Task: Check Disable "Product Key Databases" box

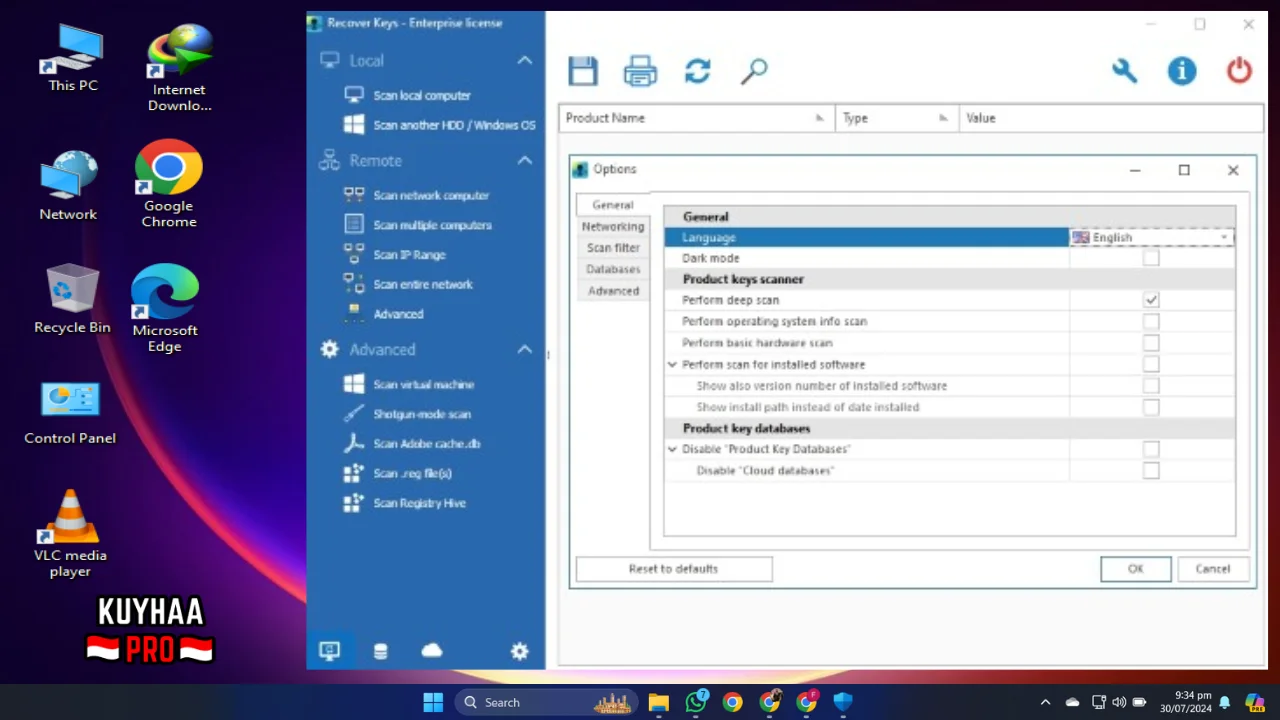Action: click(1151, 449)
